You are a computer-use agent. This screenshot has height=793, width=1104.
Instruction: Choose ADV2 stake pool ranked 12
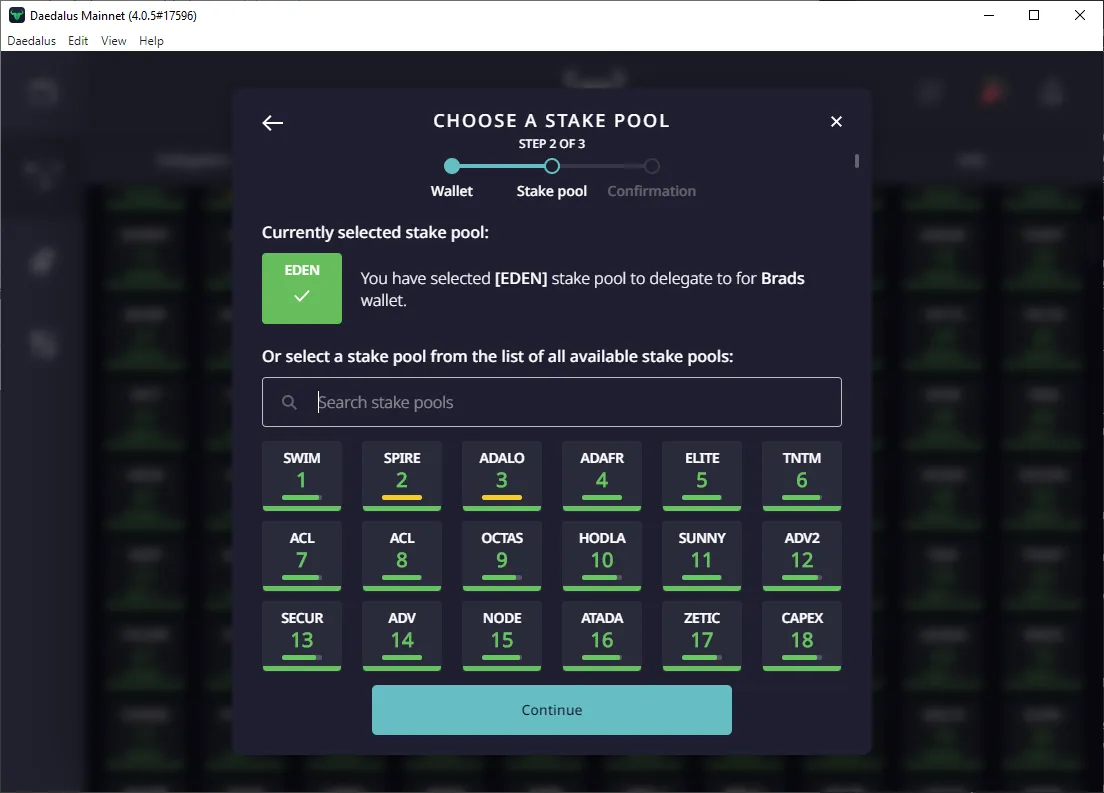802,556
